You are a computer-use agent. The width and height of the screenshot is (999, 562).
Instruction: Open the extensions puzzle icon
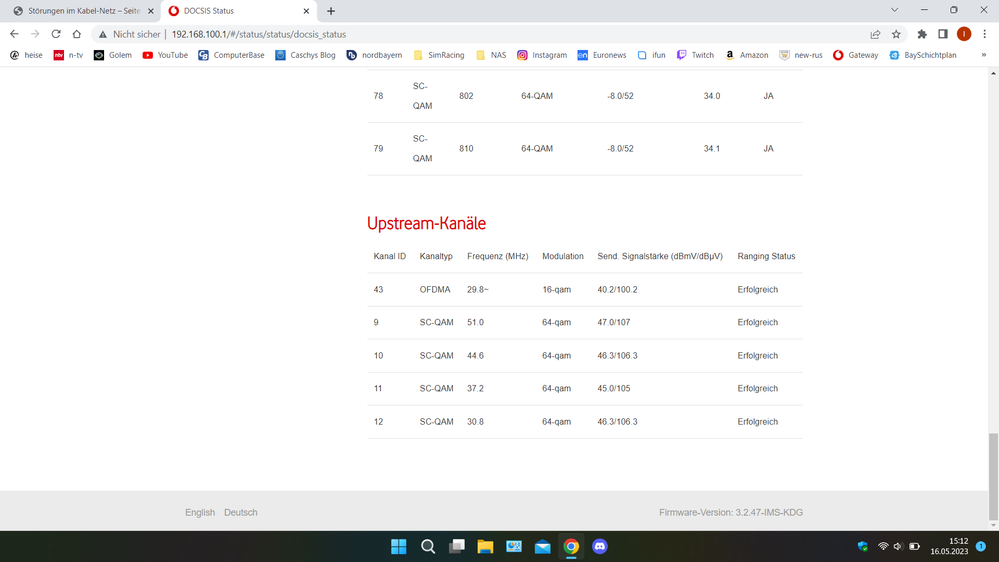tap(922, 34)
